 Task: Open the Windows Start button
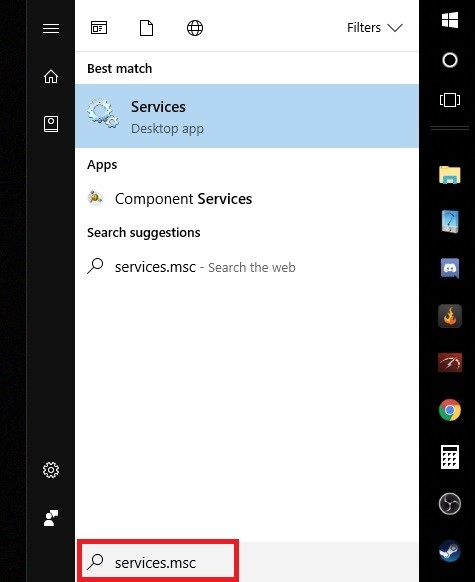(450, 20)
